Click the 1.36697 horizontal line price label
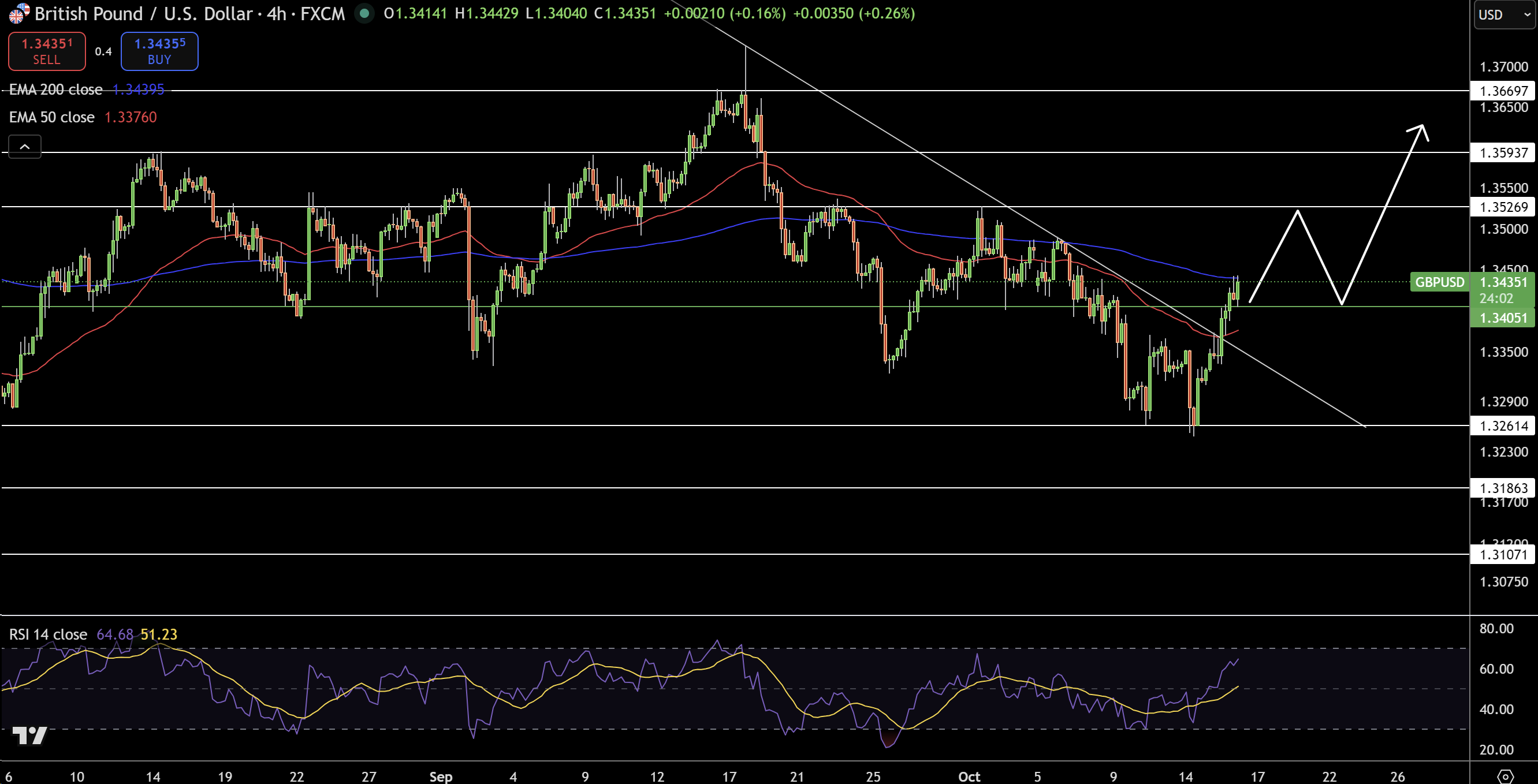The width and height of the screenshot is (1538, 784). click(x=1502, y=91)
